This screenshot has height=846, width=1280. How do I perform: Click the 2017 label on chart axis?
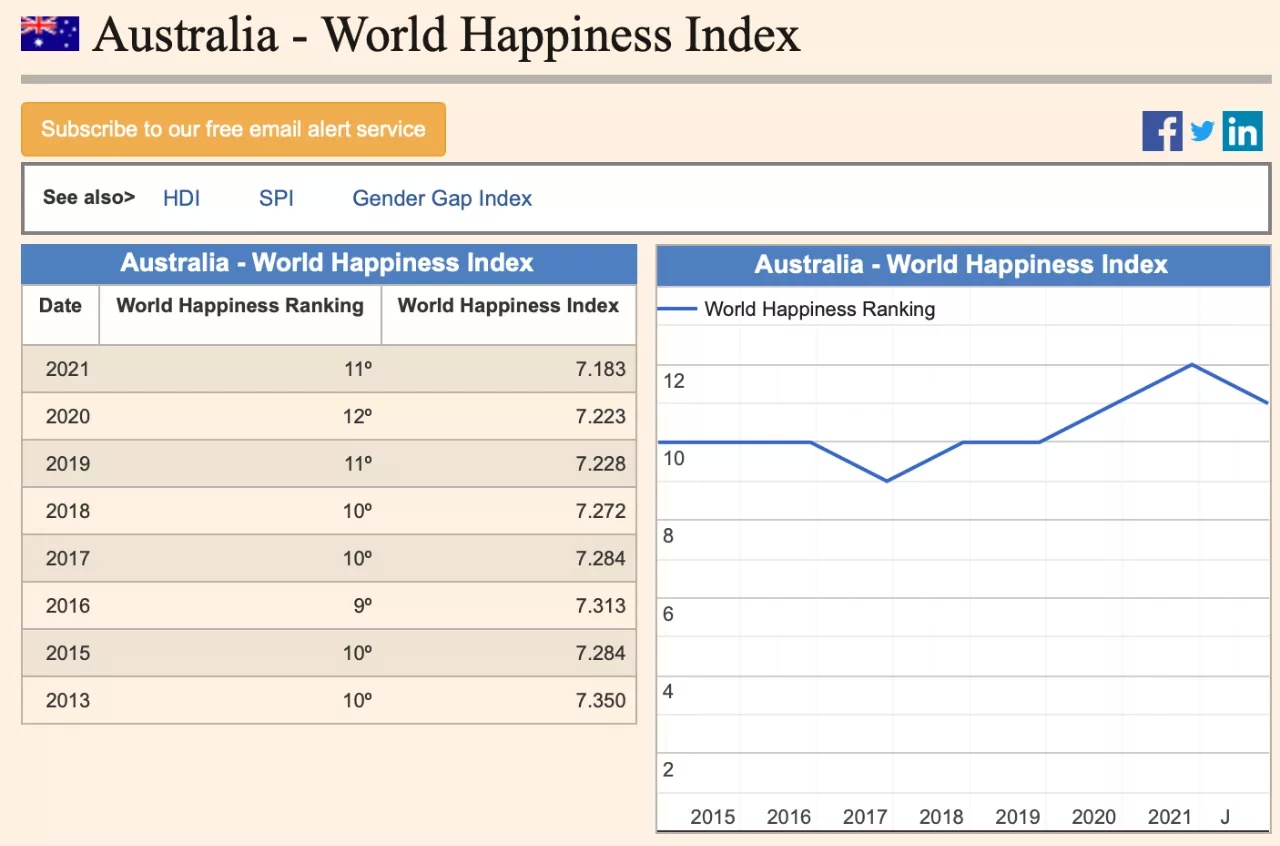coord(865,817)
